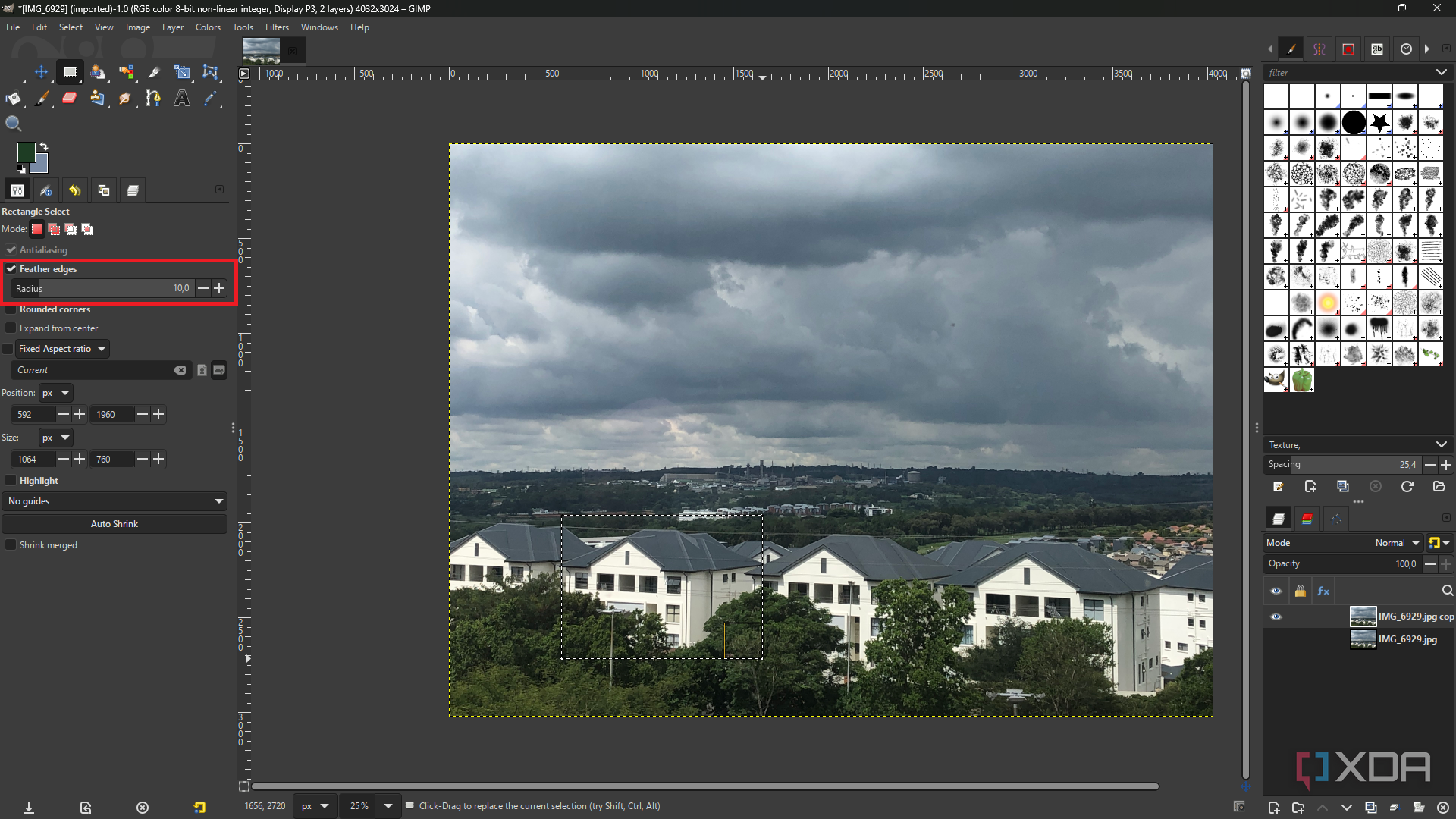Switch to the Tool Options tab

click(x=17, y=190)
